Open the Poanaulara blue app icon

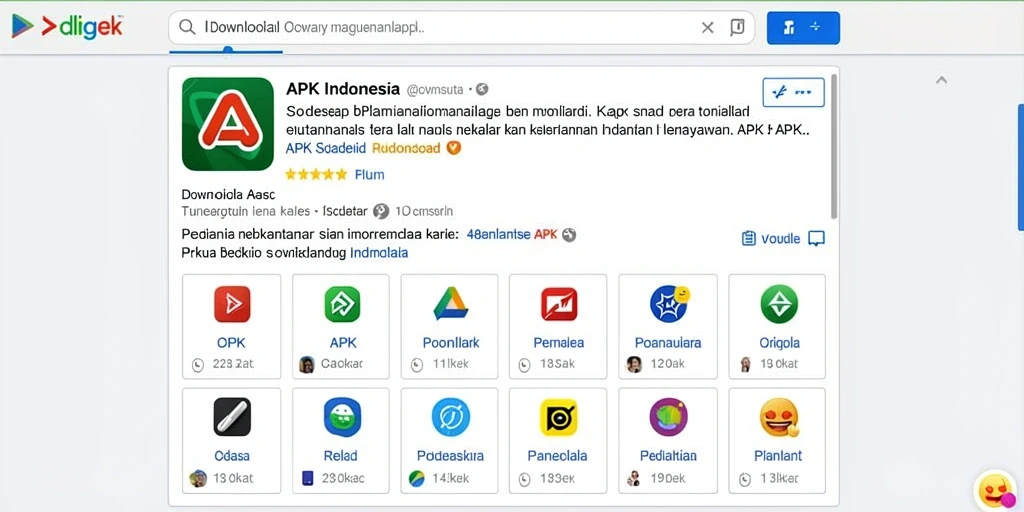(669, 304)
